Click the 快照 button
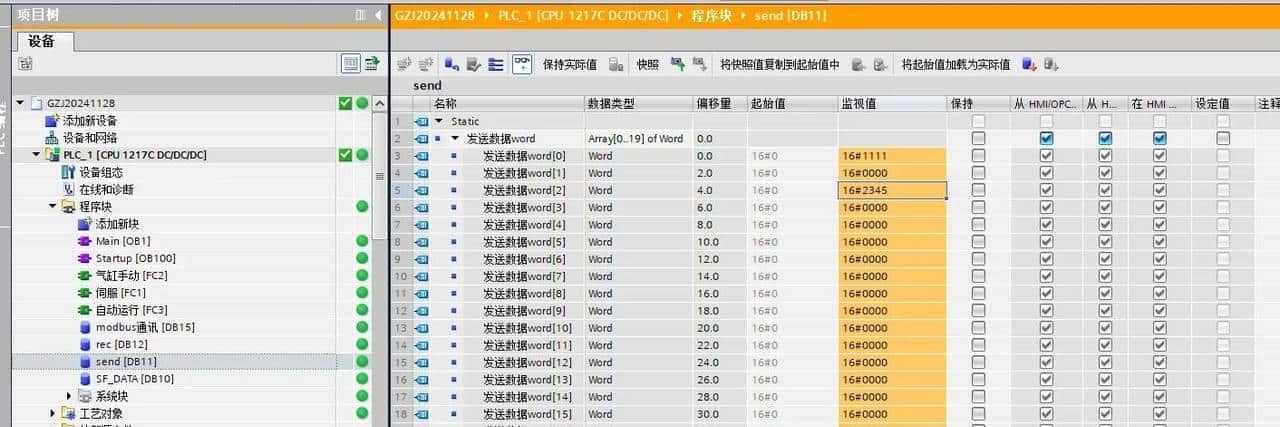 (x=648, y=64)
